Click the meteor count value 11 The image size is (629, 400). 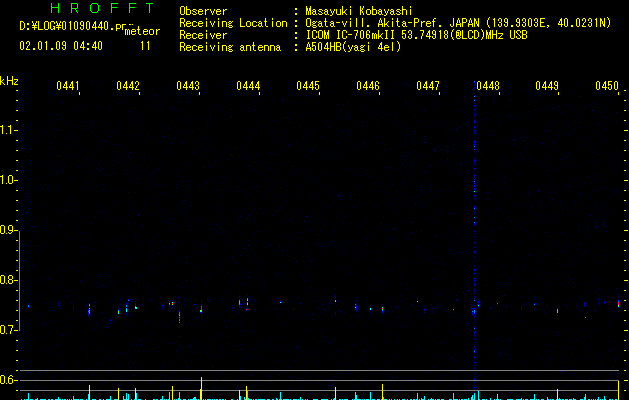[145, 46]
